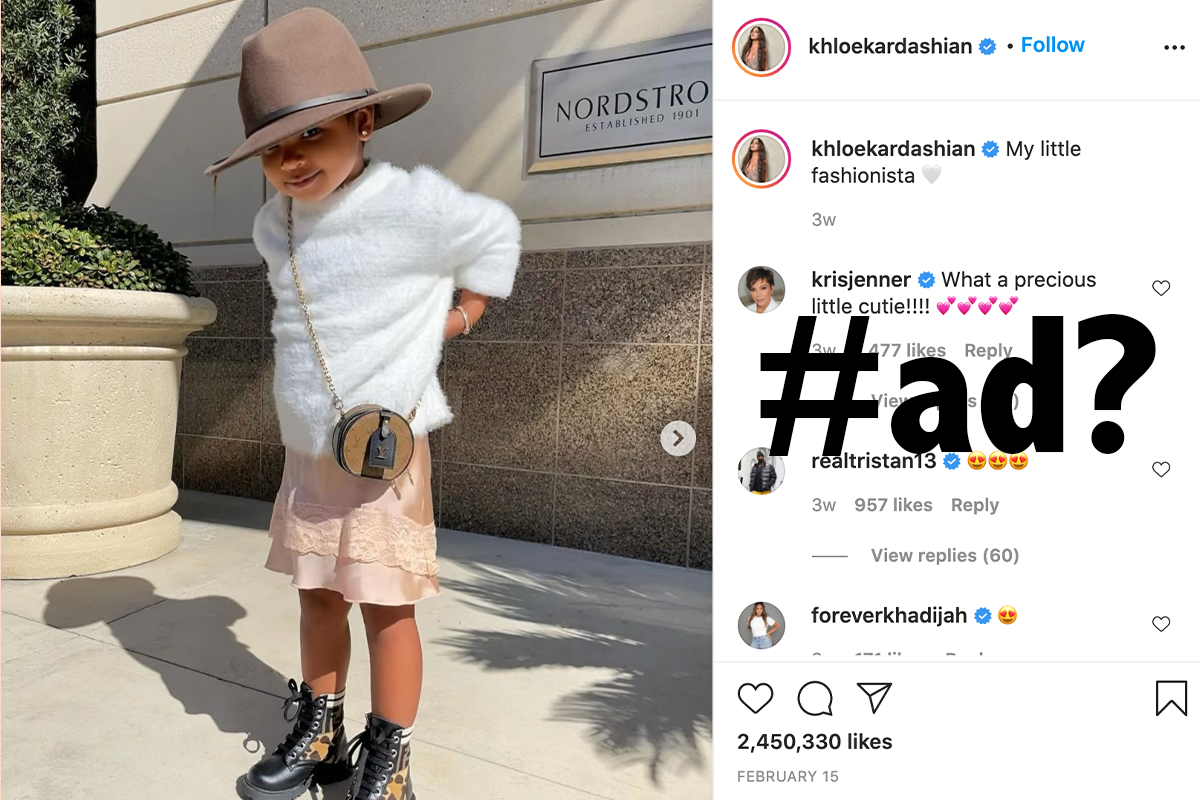Like the post with the heart icon
The width and height of the screenshot is (1200, 800).
point(755,698)
